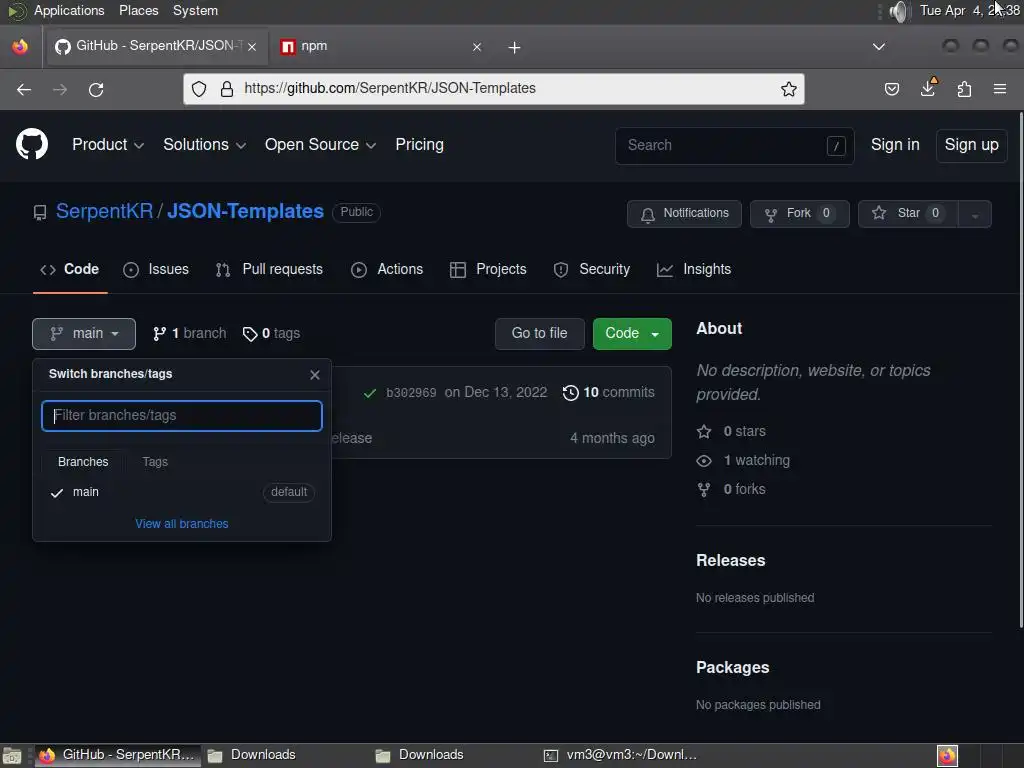
Task: Click the tracking protection shield icon
Action: click(199, 89)
